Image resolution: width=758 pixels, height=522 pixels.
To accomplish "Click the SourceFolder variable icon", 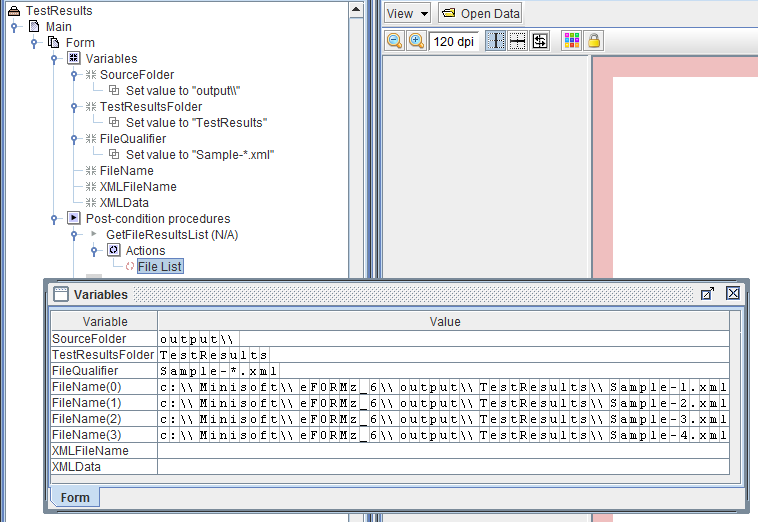I will point(91,74).
